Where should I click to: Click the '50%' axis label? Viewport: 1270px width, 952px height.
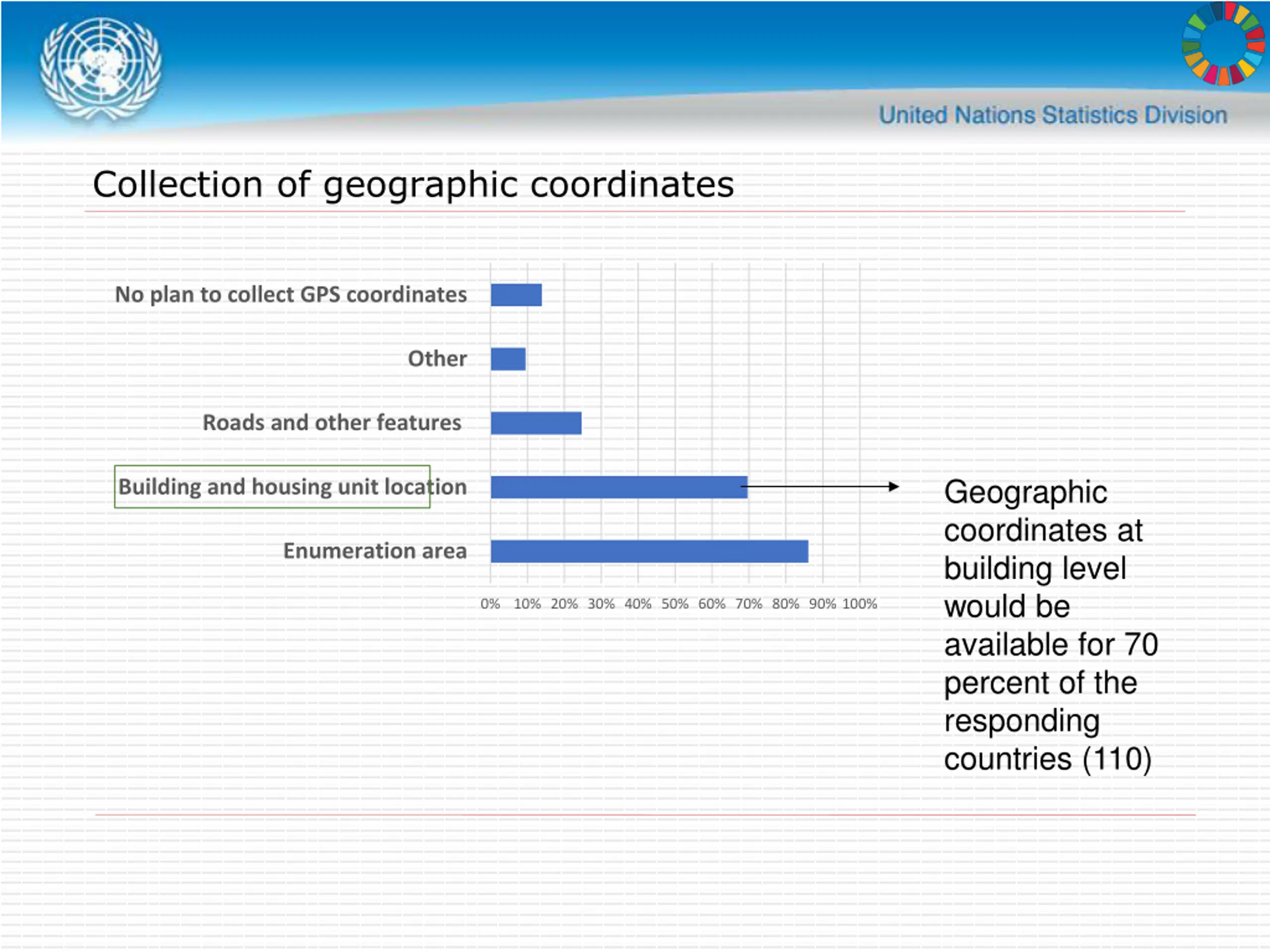point(675,604)
